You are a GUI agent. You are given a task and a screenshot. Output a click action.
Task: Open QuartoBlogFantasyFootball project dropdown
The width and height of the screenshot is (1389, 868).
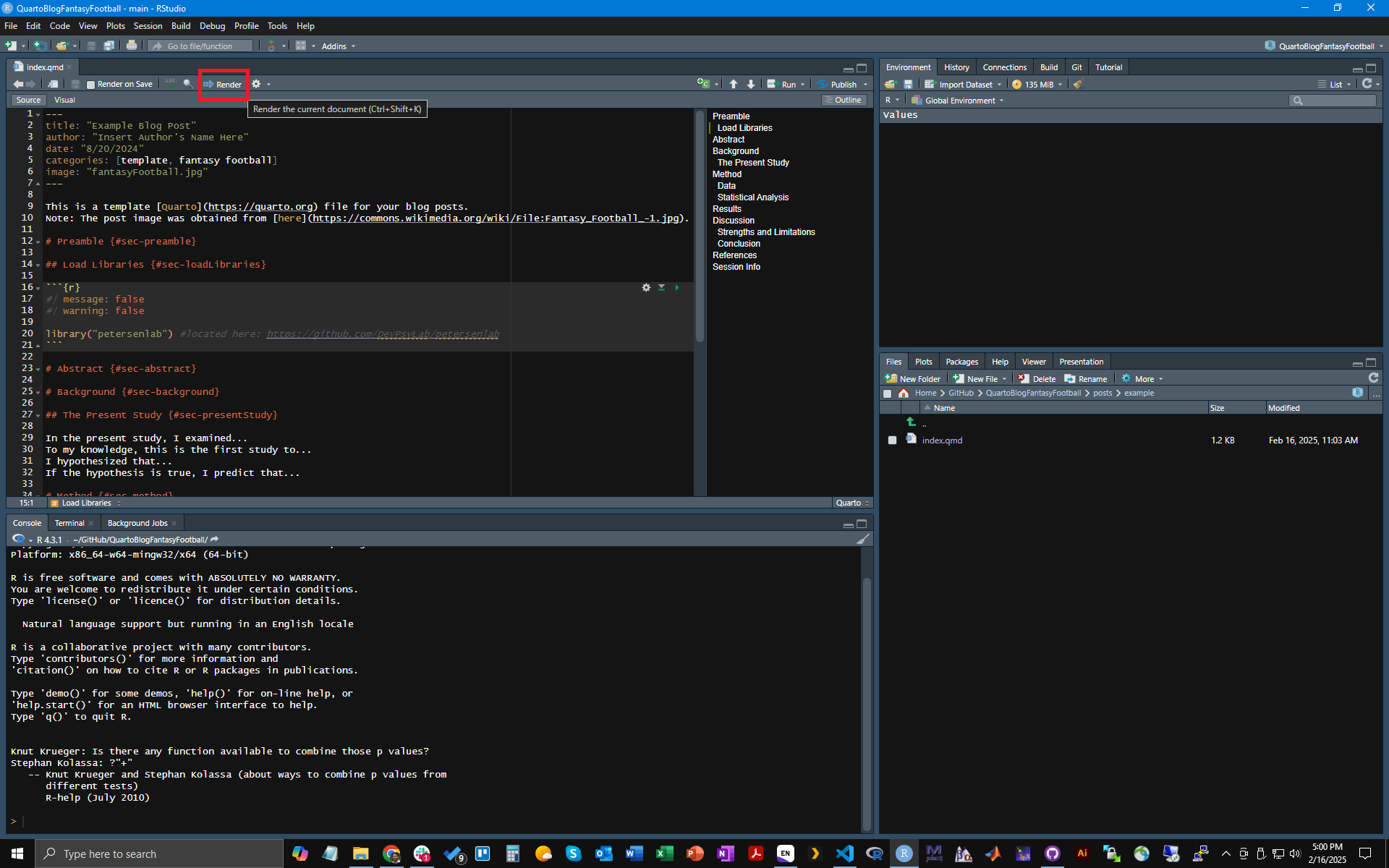tap(1324, 46)
